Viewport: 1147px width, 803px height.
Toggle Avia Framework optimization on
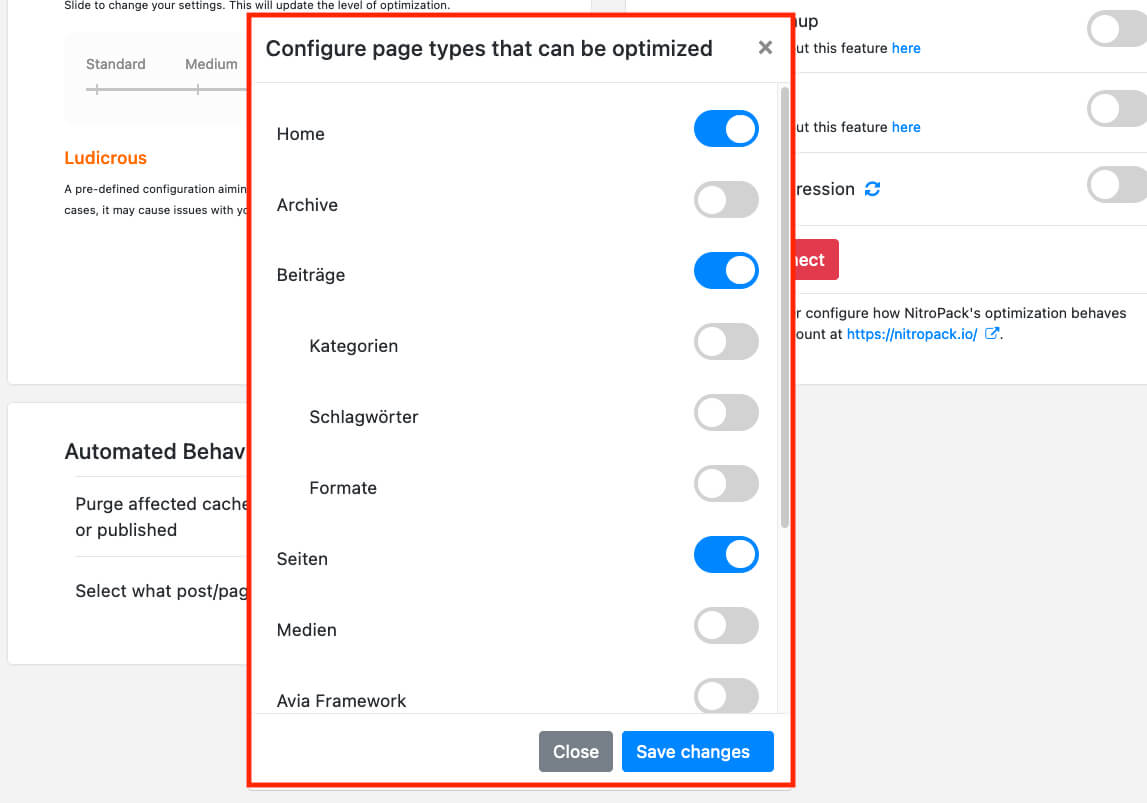tap(726, 696)
